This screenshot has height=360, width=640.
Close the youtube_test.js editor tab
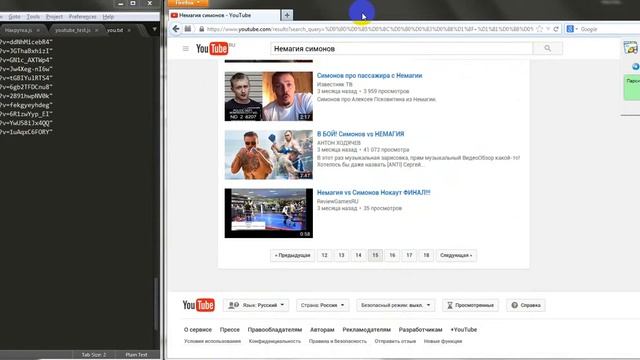point(96,30)
